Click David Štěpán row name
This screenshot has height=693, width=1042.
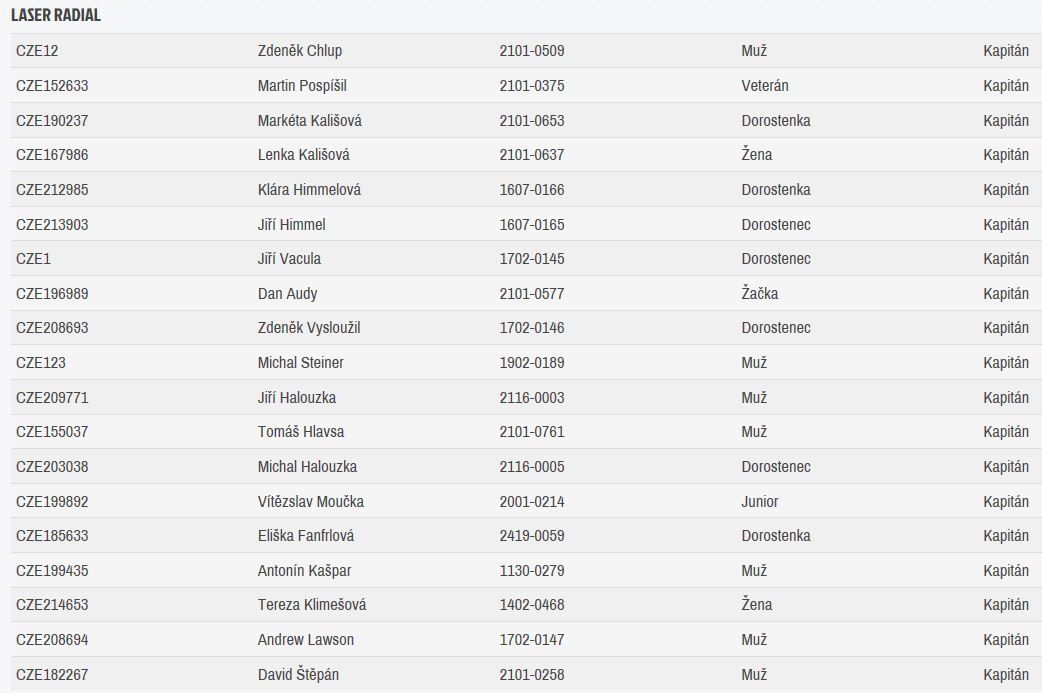point(298,674)
